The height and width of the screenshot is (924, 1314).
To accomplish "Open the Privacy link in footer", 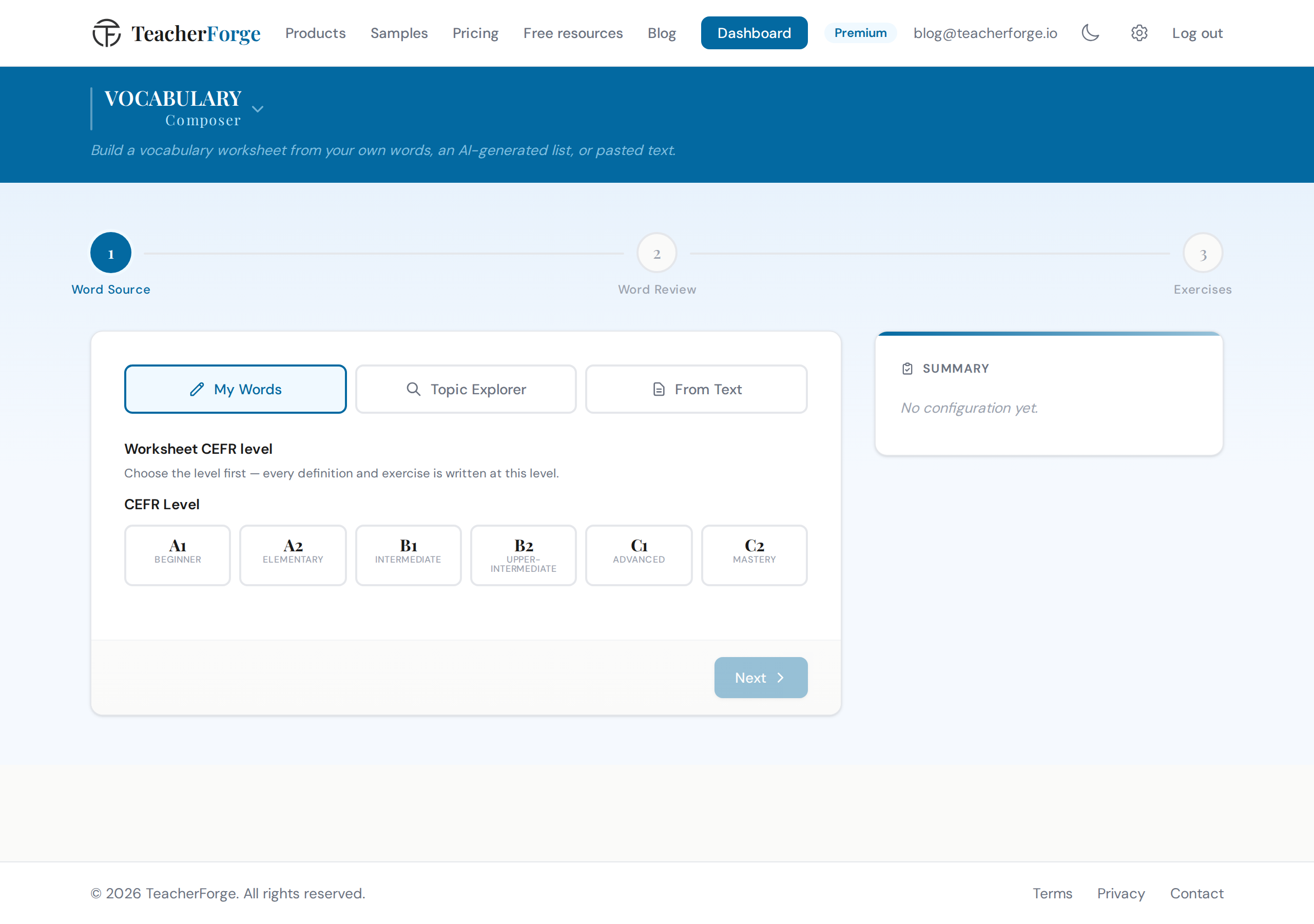I will [1120, 893].
